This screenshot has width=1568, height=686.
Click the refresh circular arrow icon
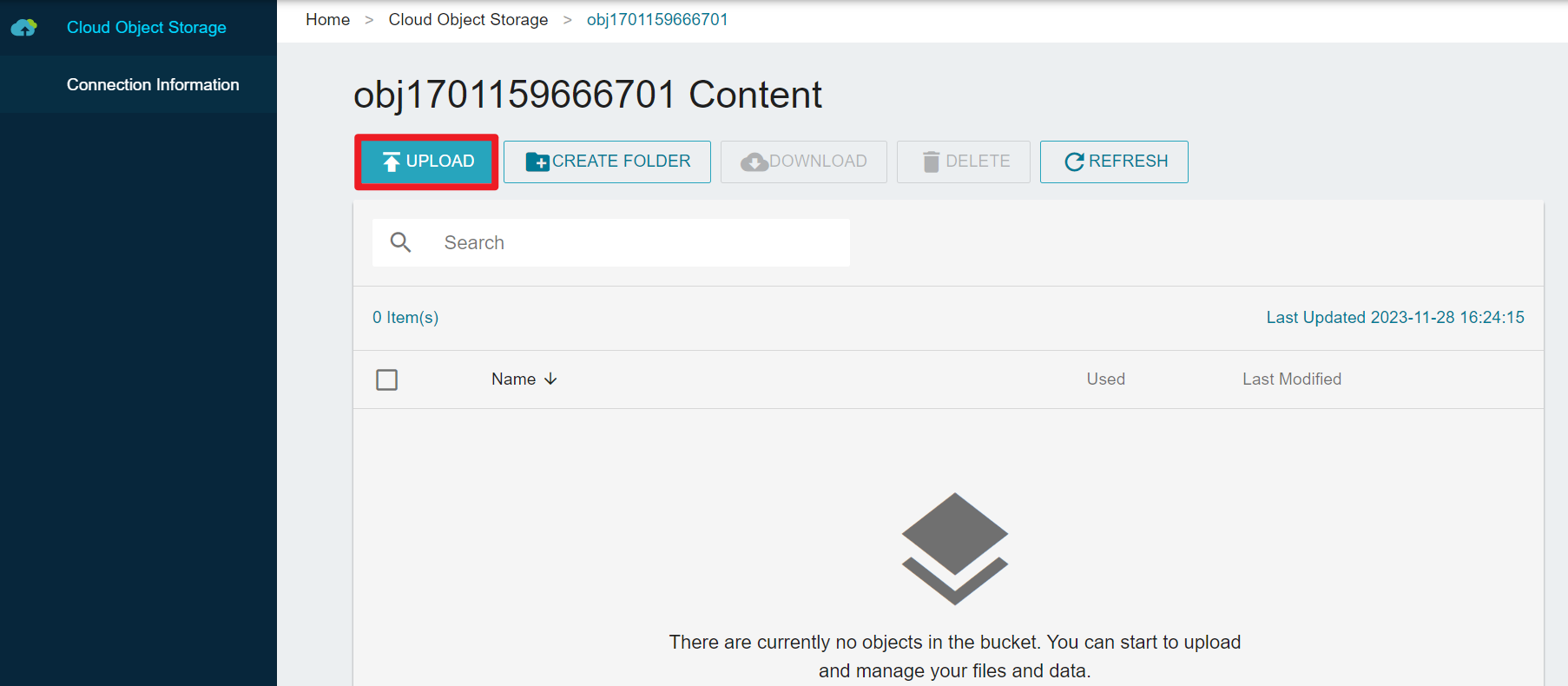pos(1074,162)
